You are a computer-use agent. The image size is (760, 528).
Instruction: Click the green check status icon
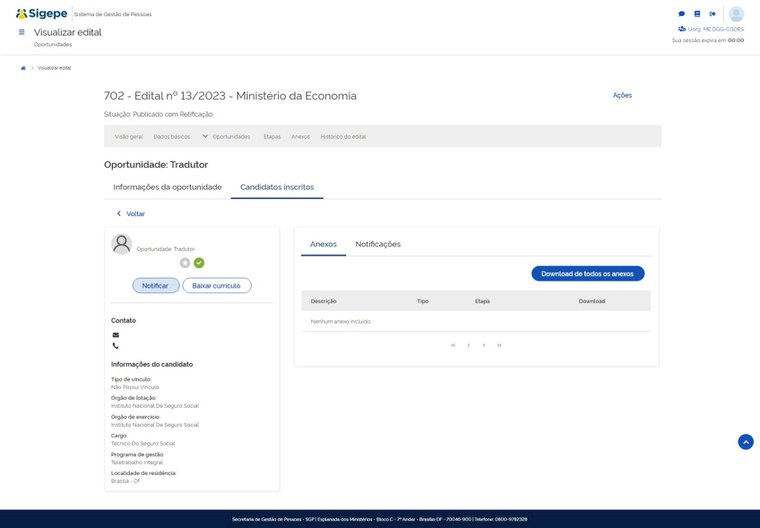pyautogui.click(x=199, y=263)
